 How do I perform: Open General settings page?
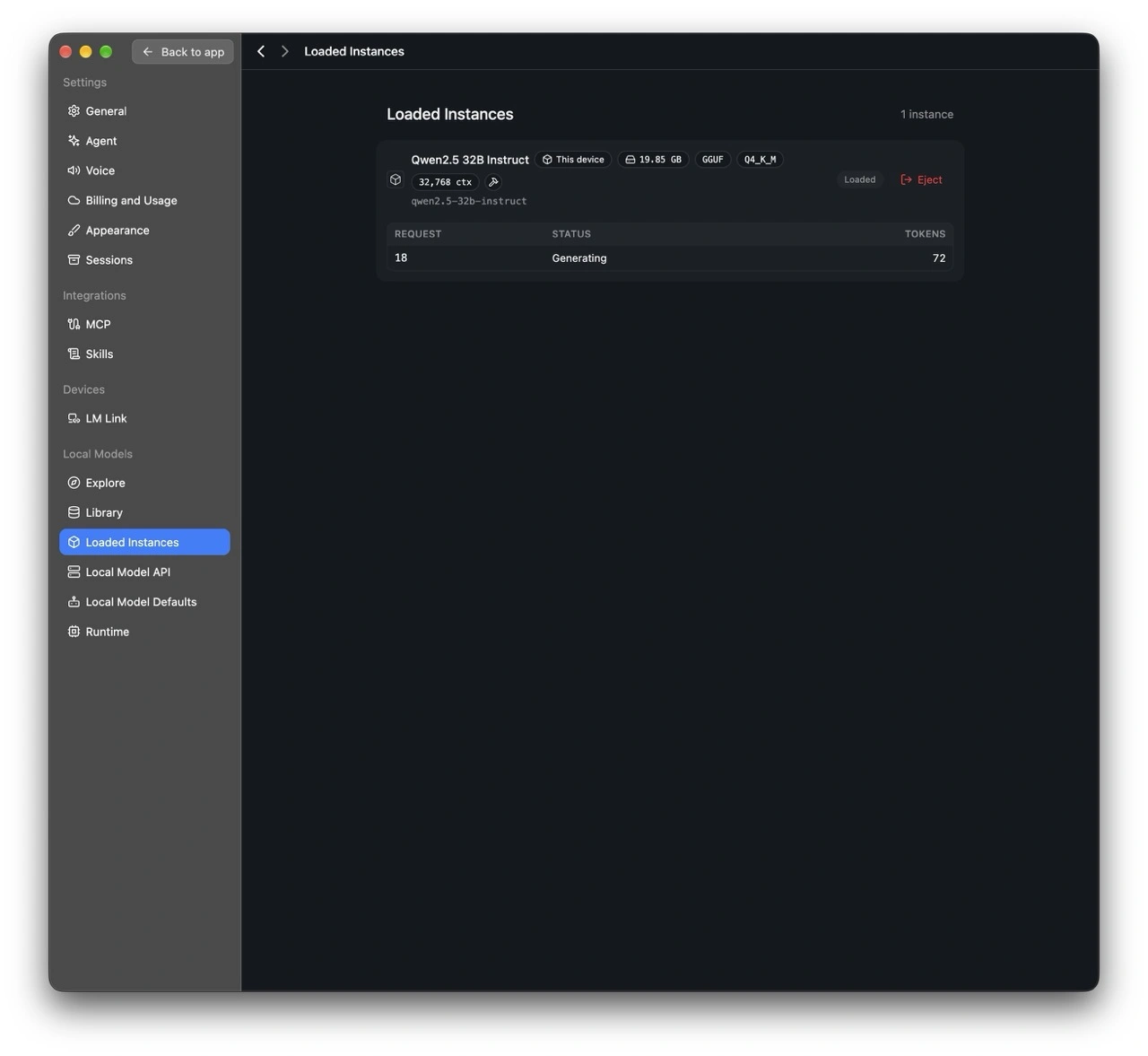pos(144,111)
